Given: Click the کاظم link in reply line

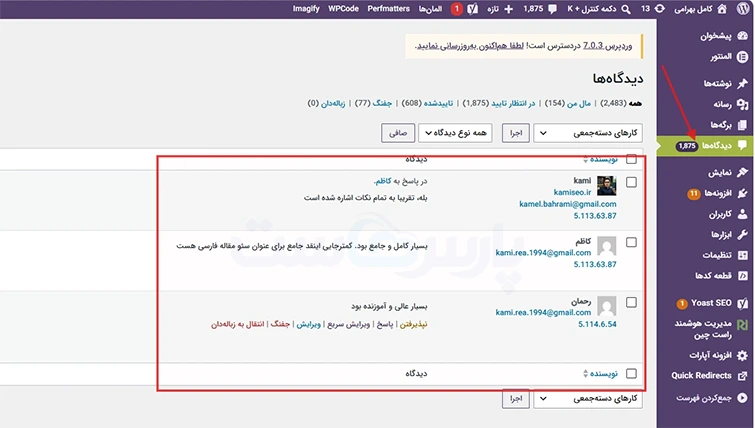Looking at the screenshot, I should (x=383, y=181).
